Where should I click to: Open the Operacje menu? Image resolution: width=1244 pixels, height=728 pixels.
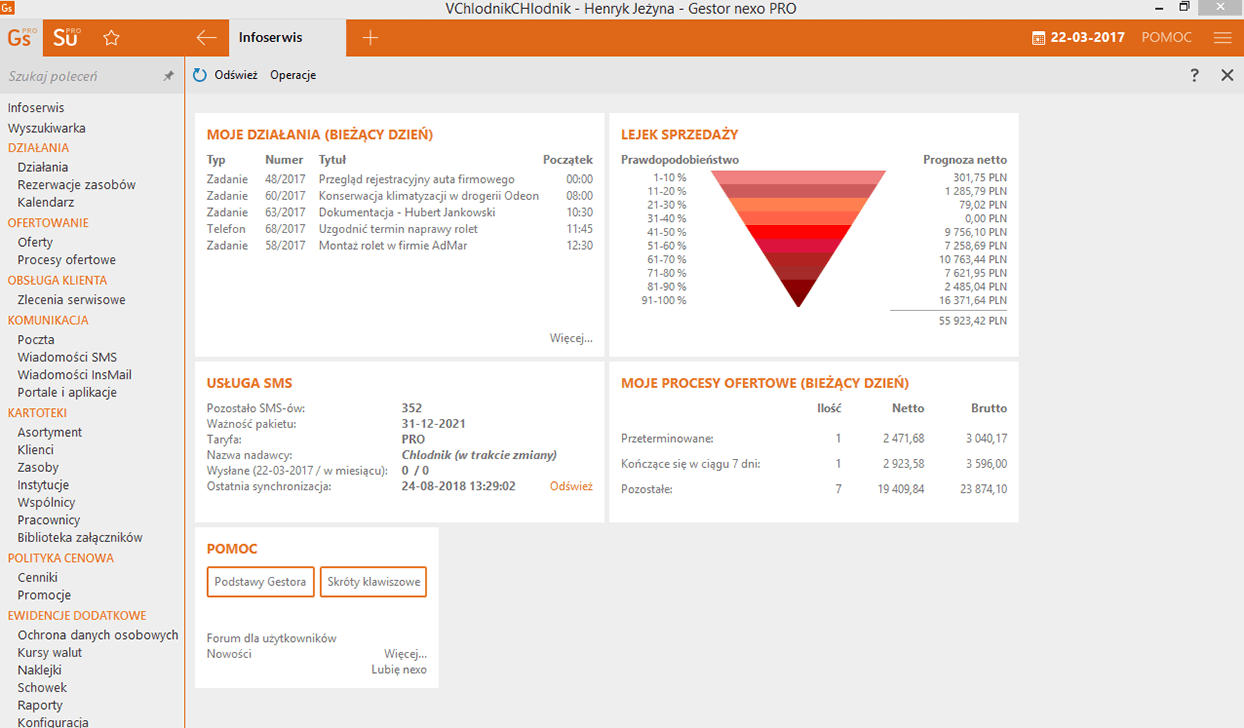pos(293,75)
